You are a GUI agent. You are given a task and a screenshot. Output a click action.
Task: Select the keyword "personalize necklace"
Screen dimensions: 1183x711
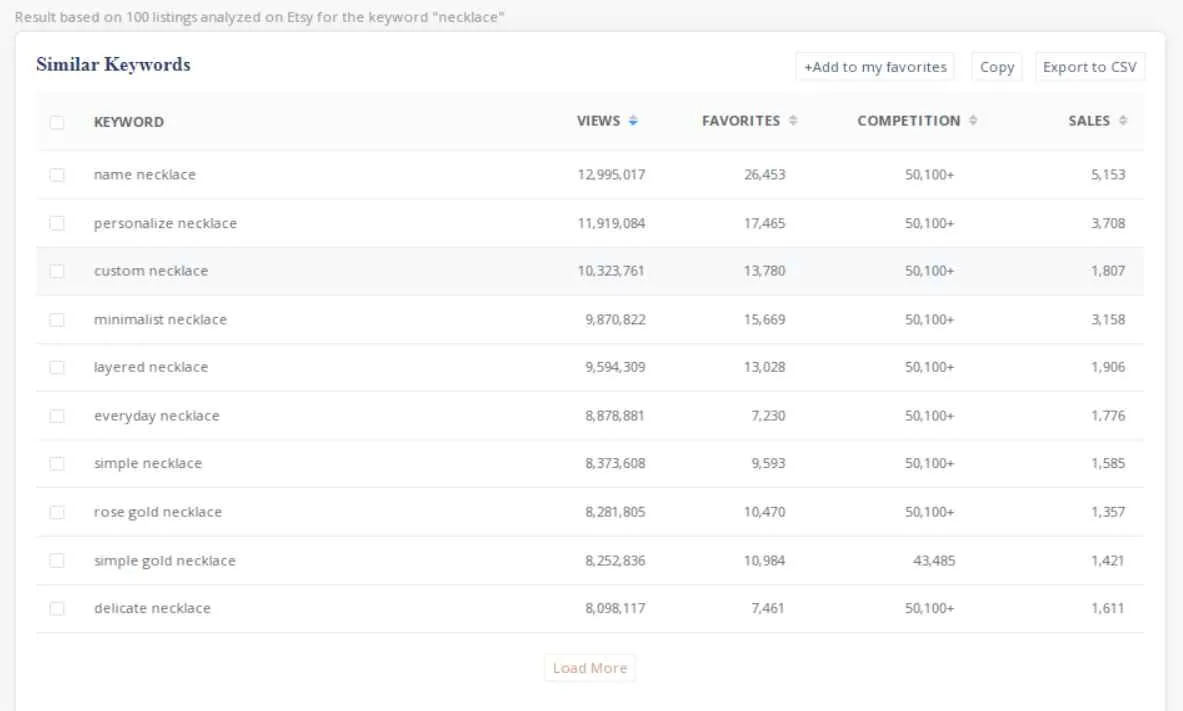[x=165, y=223]
